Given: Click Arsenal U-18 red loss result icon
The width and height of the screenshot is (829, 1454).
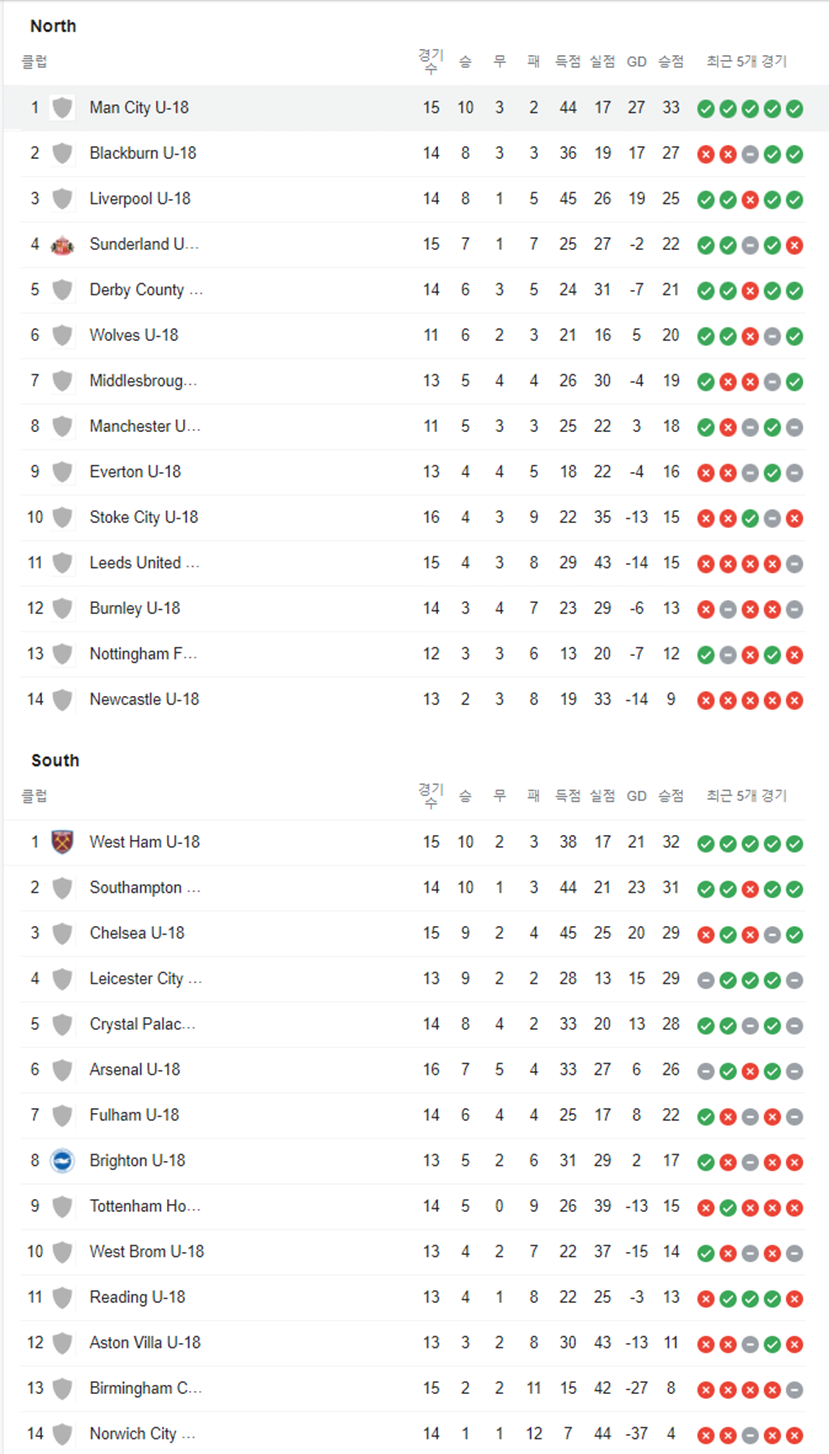Looking at the screenshot, I should [x=750, y=1070].
